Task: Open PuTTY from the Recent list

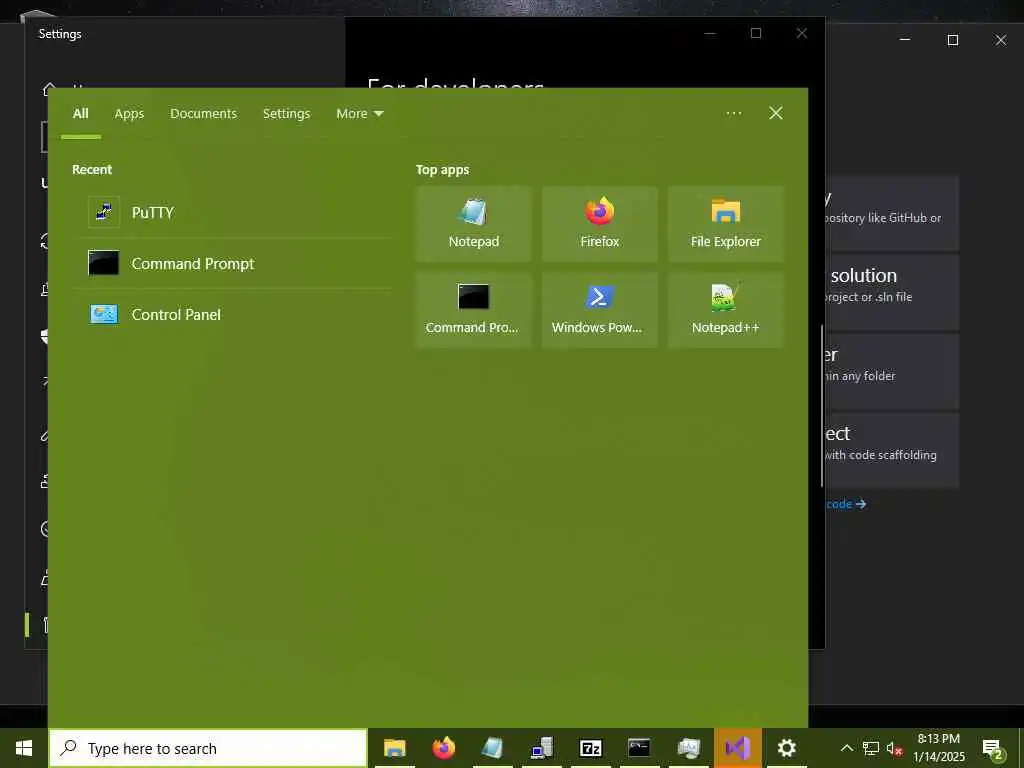Action: (x=232, y=212)
